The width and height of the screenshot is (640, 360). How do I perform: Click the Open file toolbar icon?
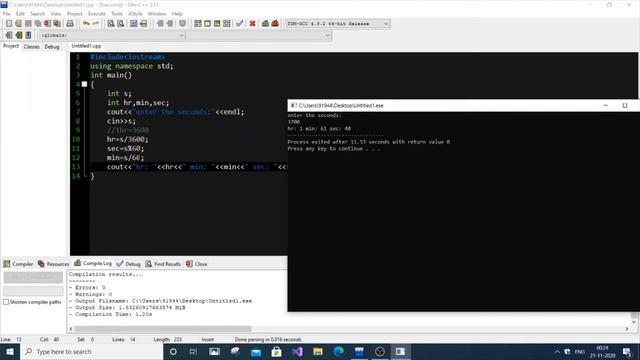tap(18, 24)
